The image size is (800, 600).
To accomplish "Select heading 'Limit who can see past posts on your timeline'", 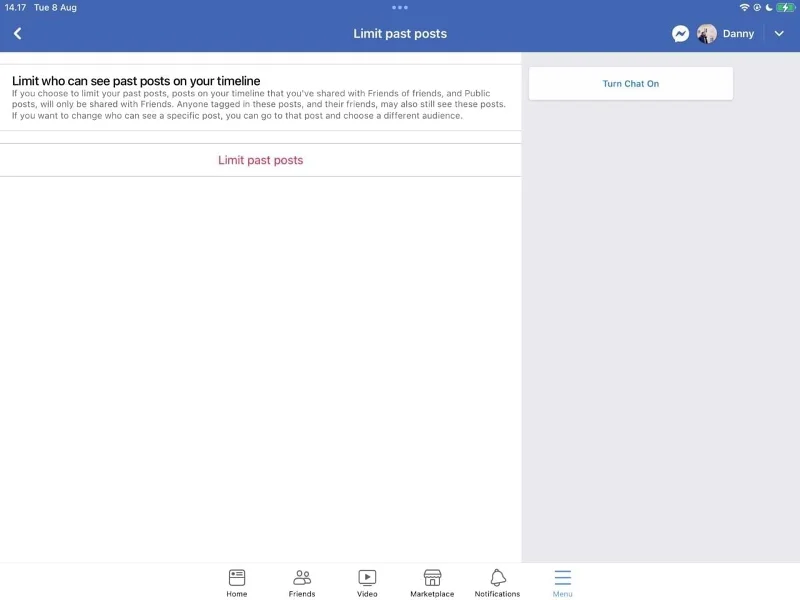I will 136,81.
